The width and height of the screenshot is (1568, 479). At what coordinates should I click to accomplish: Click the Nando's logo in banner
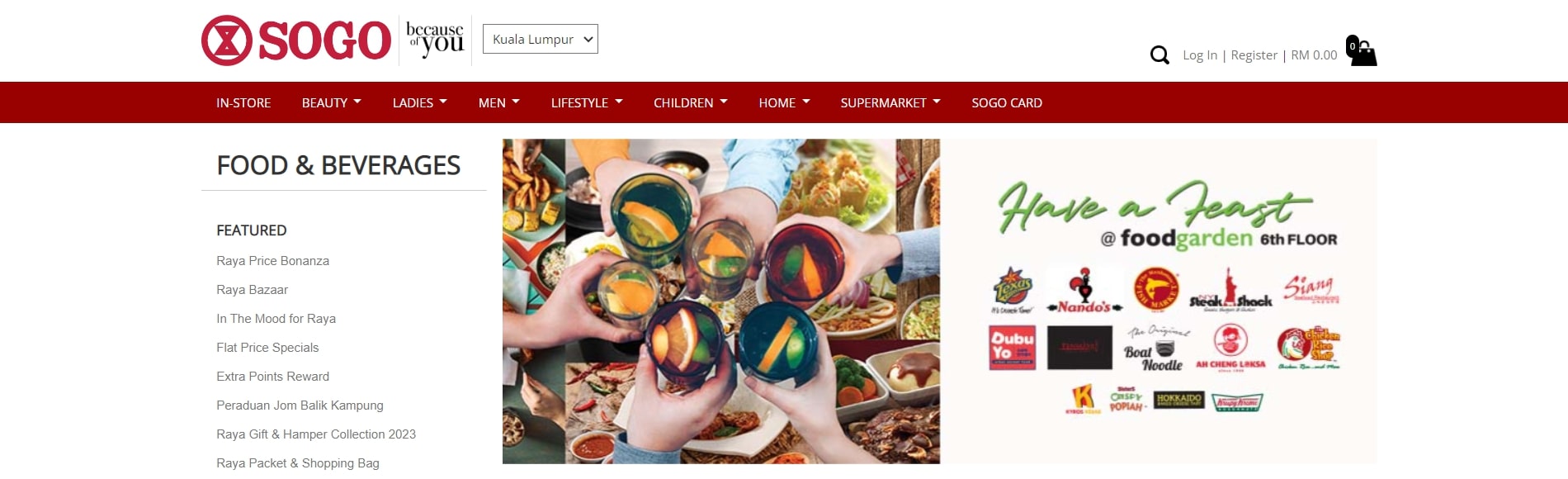tap(1084, 290)
